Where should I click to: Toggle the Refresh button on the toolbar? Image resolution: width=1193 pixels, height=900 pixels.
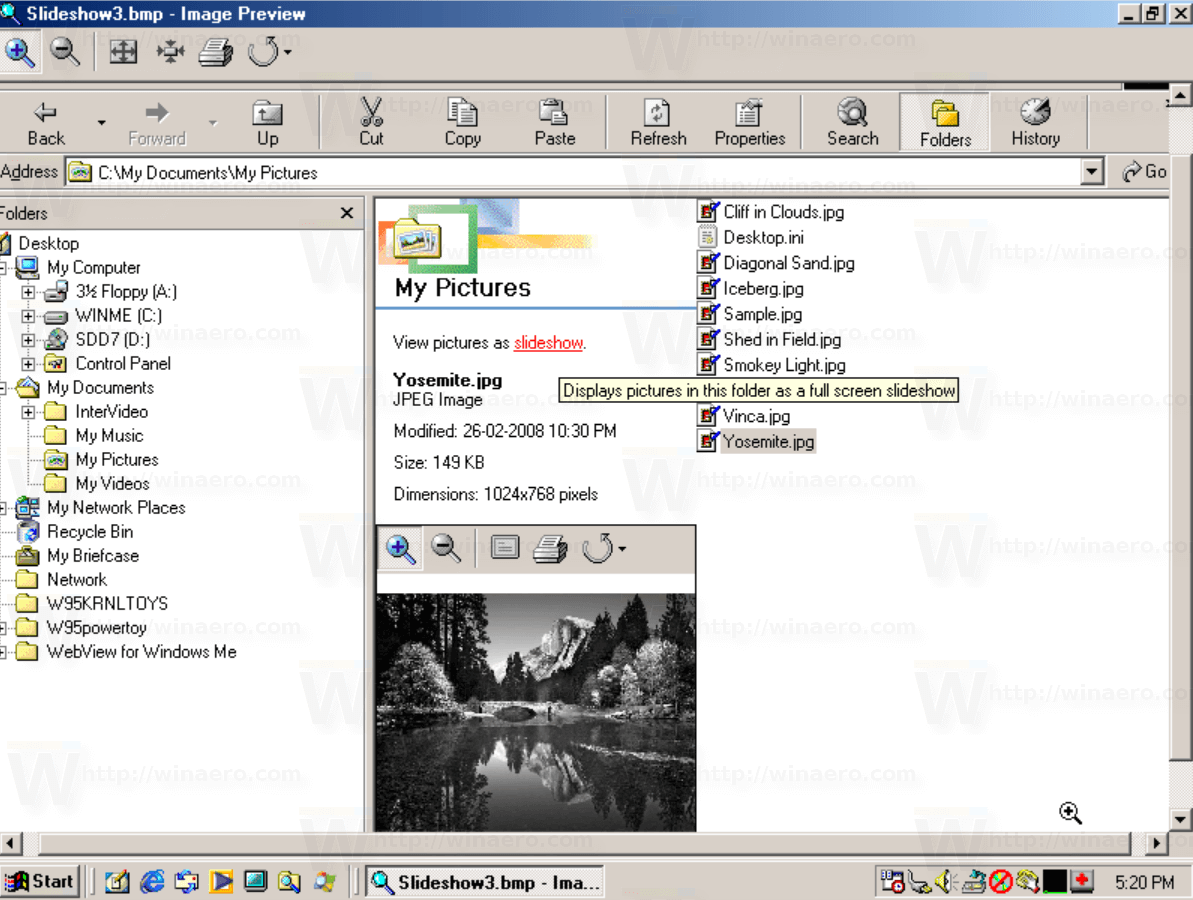tap(657, 121)
